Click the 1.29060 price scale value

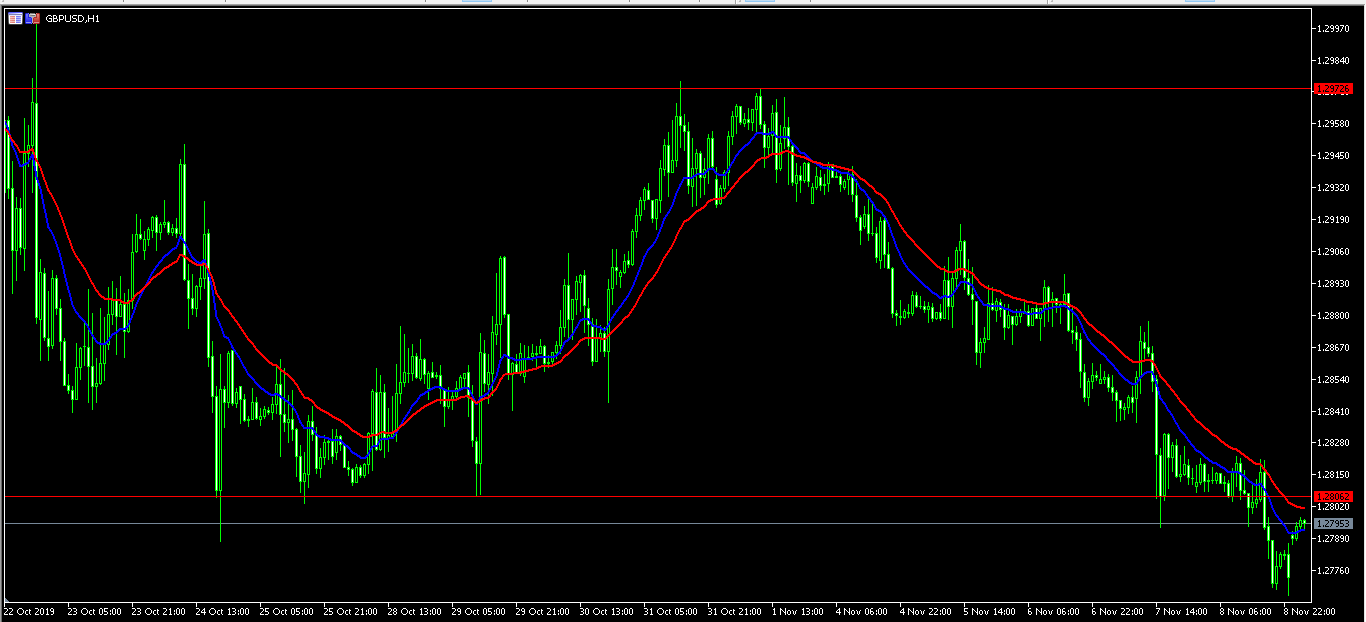1334,252
